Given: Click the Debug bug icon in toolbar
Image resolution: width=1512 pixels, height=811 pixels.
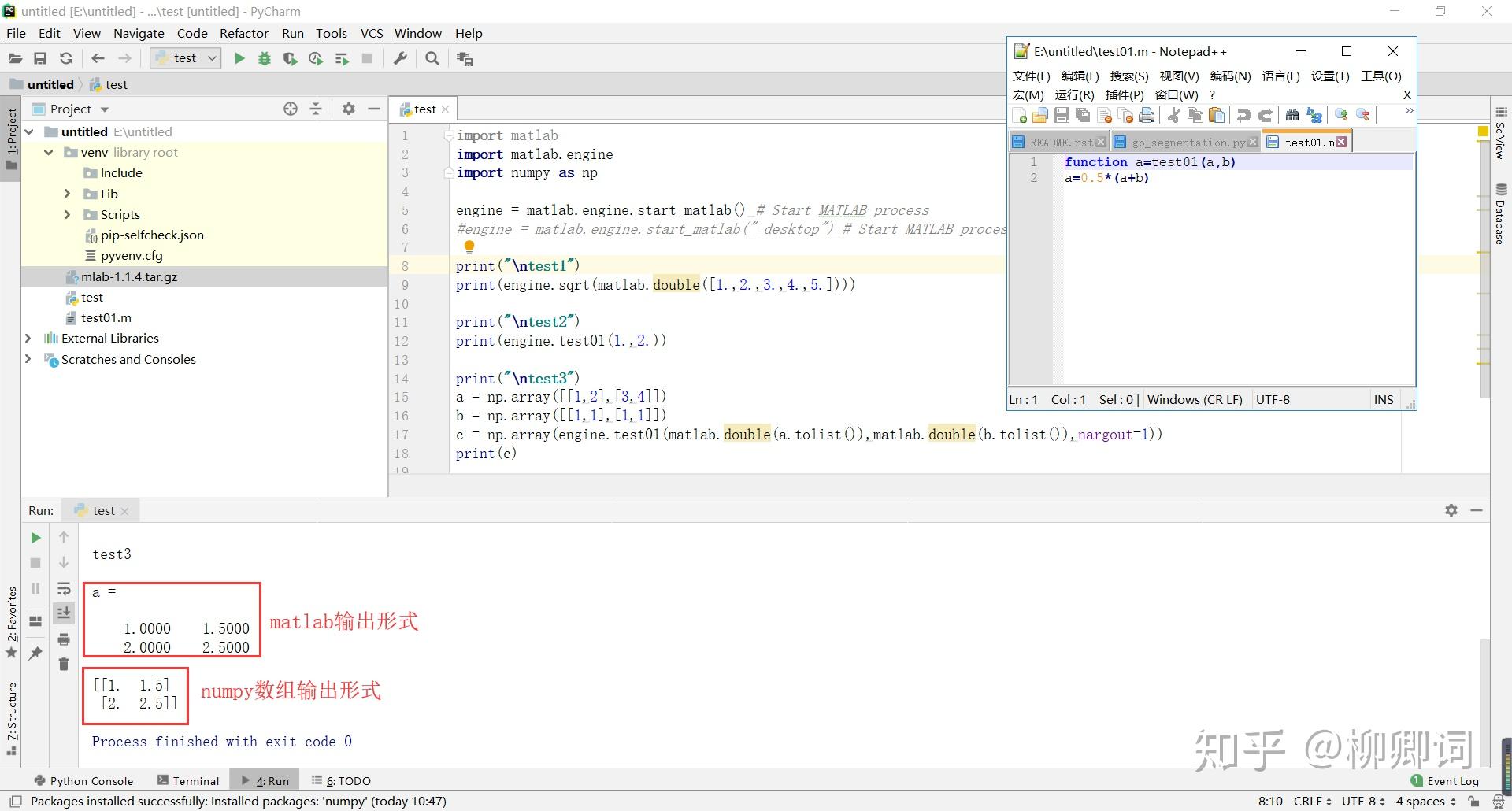Looking at the screenshot, I should tap(265, 58).
